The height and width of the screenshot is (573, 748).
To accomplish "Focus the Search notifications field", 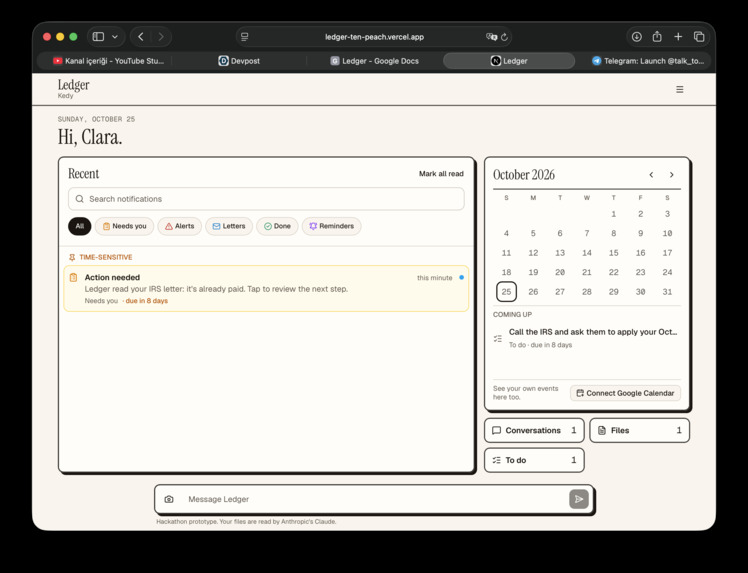I will click(x=266, y=199).
